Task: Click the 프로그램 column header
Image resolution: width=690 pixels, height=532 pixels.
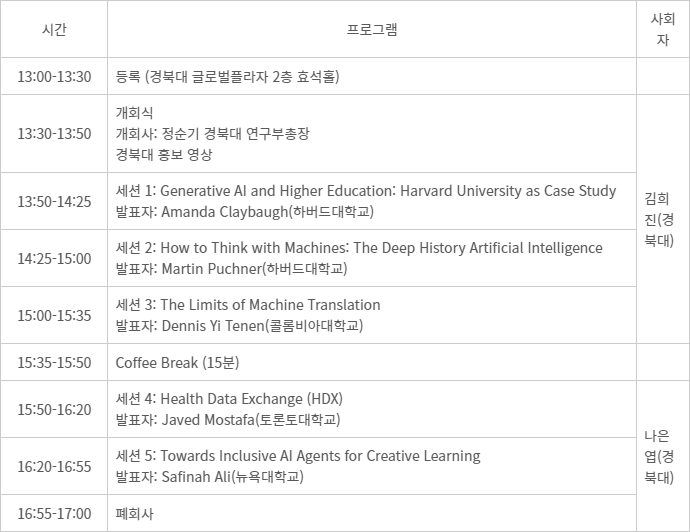Action: (372, 29)
